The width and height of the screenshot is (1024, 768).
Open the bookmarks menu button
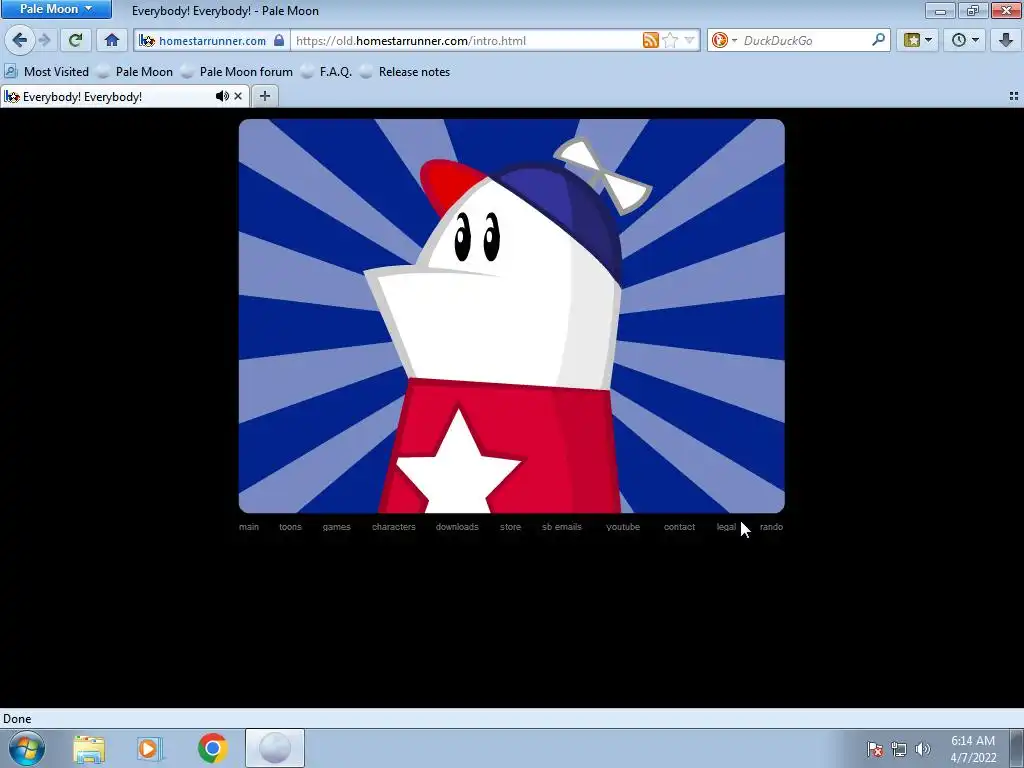[918, 40]
